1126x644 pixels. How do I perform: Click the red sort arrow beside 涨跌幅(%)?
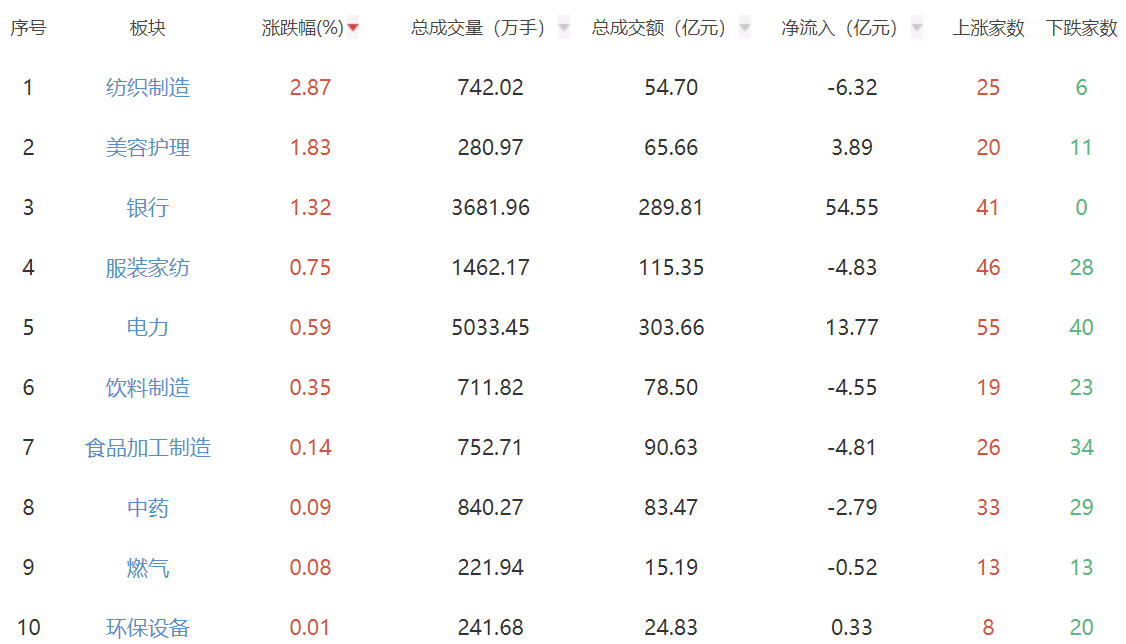tap(353, 28)
